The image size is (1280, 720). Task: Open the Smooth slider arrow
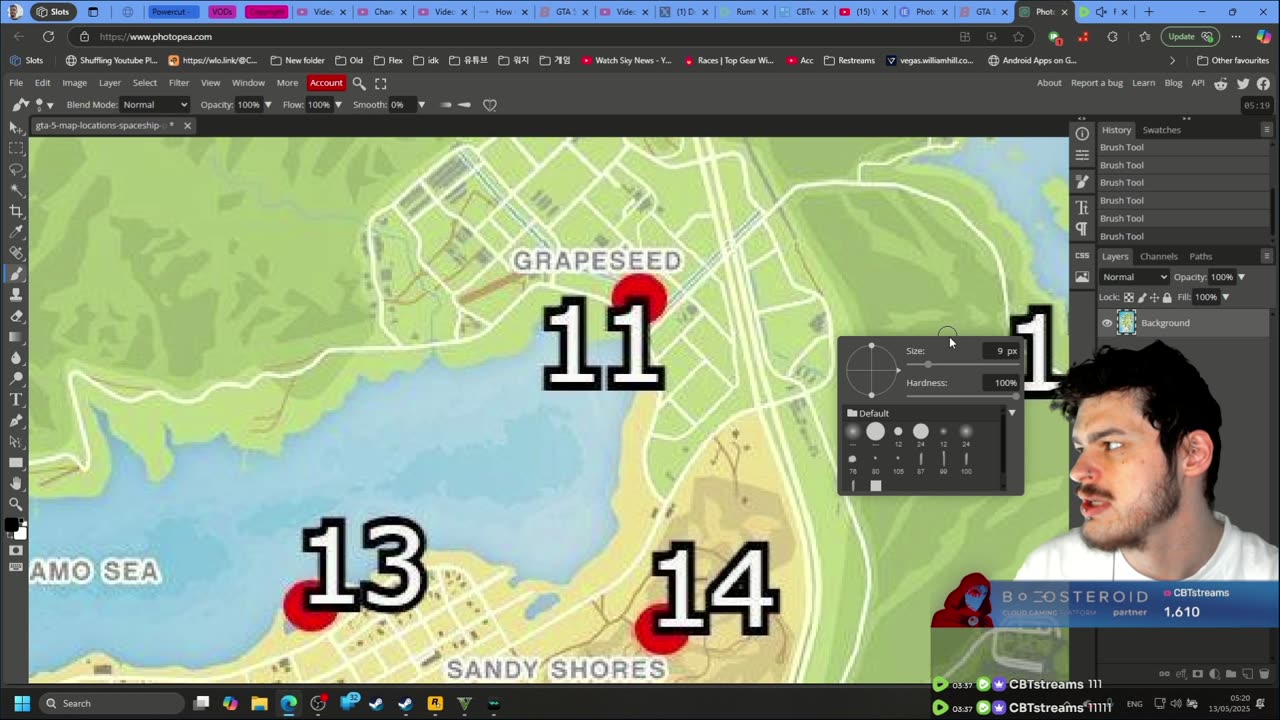pyautogui.click(x=421, y=105)
